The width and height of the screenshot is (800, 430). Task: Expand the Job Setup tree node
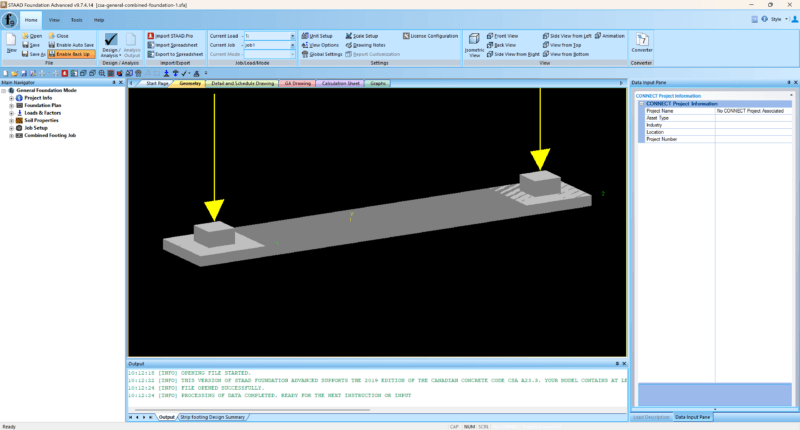click(x=11, y=128)
